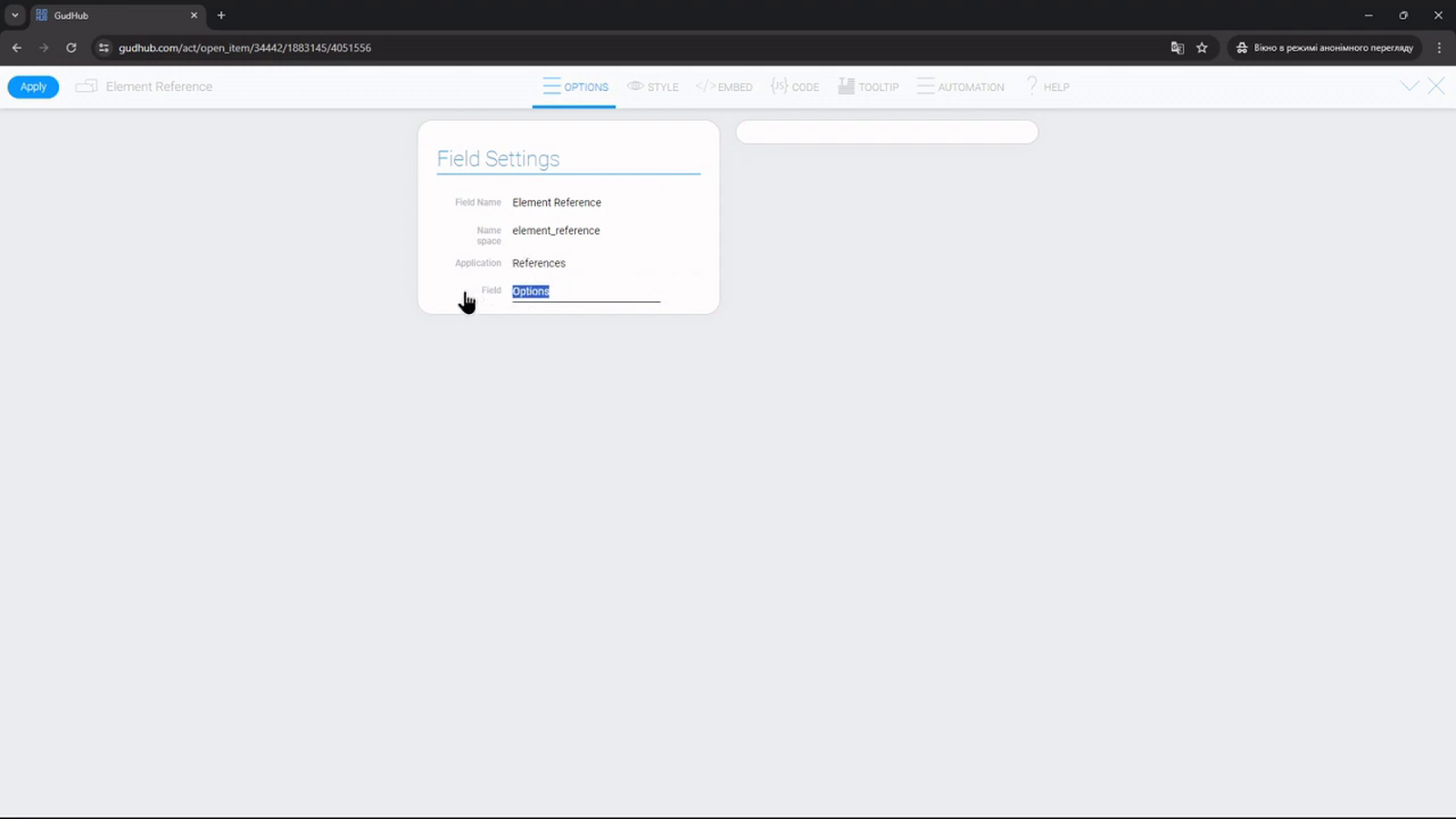Open the Tooltip tab

pos(868,86)
